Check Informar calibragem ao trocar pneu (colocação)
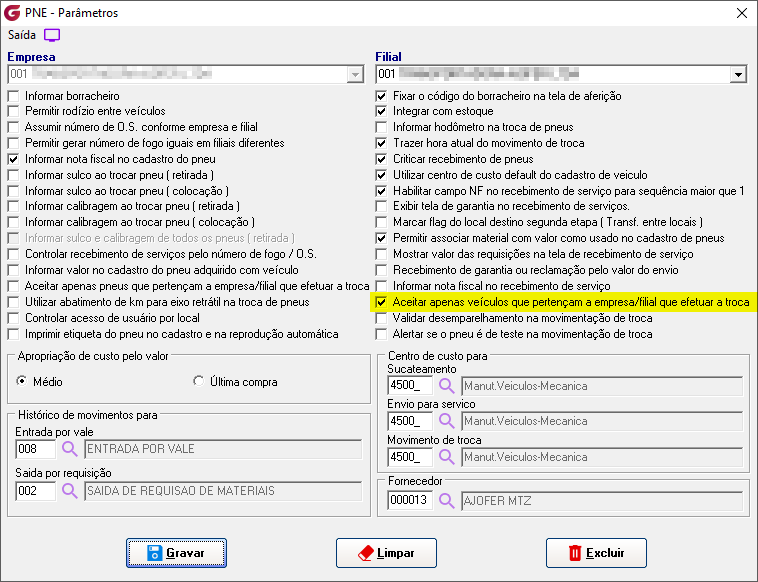Viewport: 758px width, 582px height. (14, 222)
